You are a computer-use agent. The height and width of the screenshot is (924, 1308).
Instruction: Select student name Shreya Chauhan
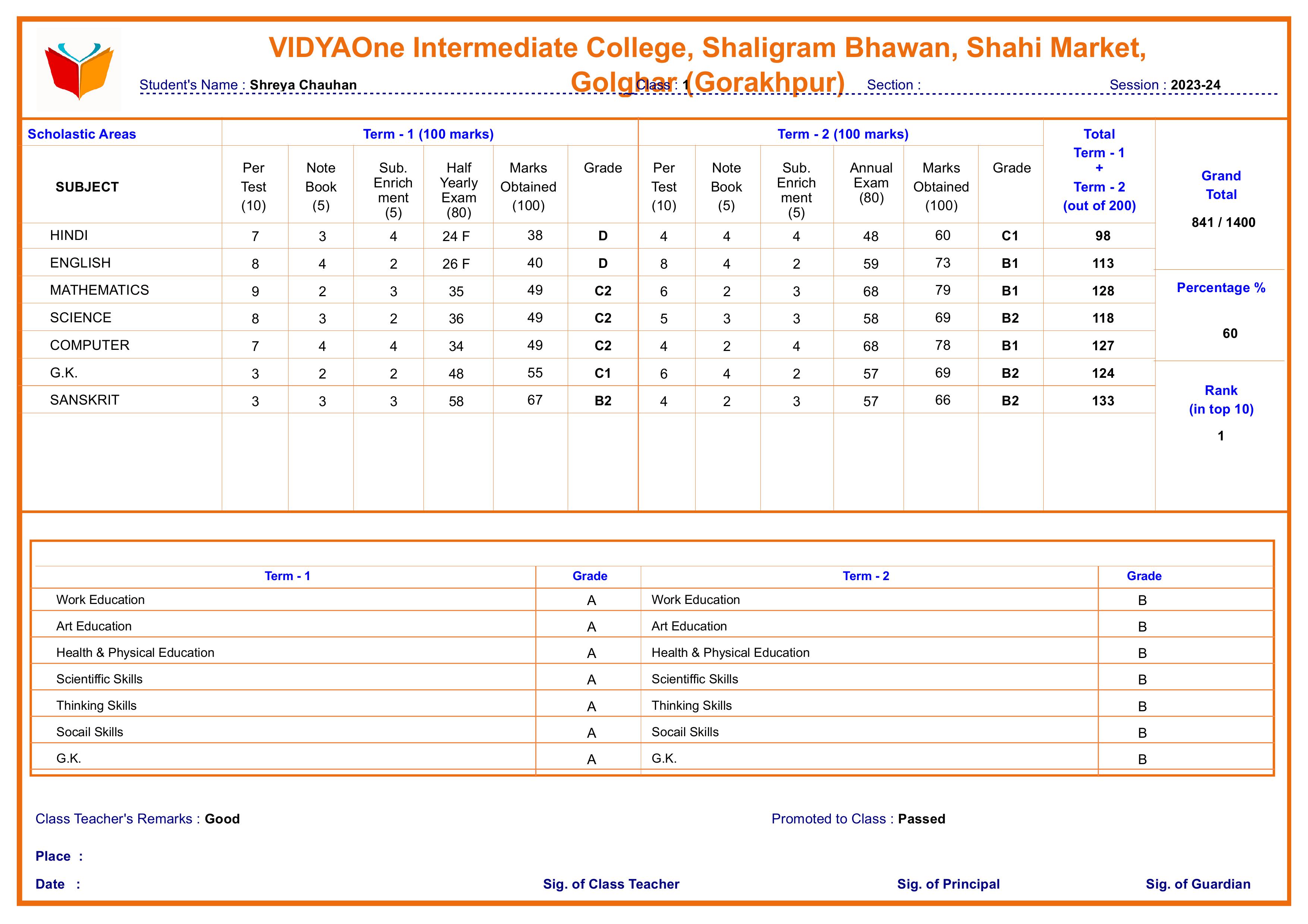[x=303, y=85]
